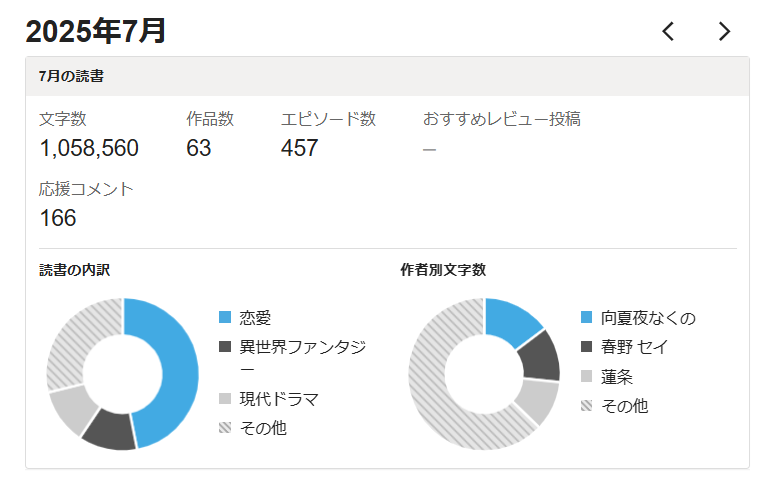Click the 2025年7月 month heading
774x483 pixels.
[x=96, y=31]
